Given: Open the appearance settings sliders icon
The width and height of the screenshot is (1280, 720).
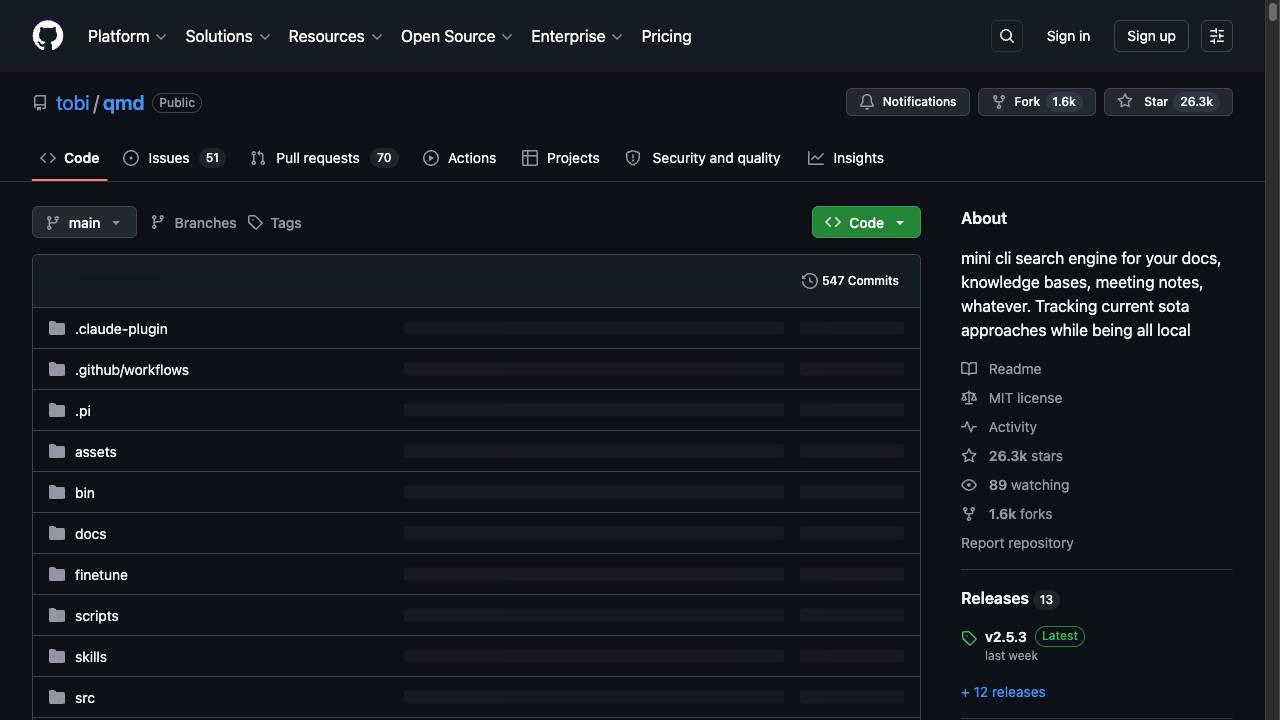Looking at the screenshot, I should (1217, 36).
